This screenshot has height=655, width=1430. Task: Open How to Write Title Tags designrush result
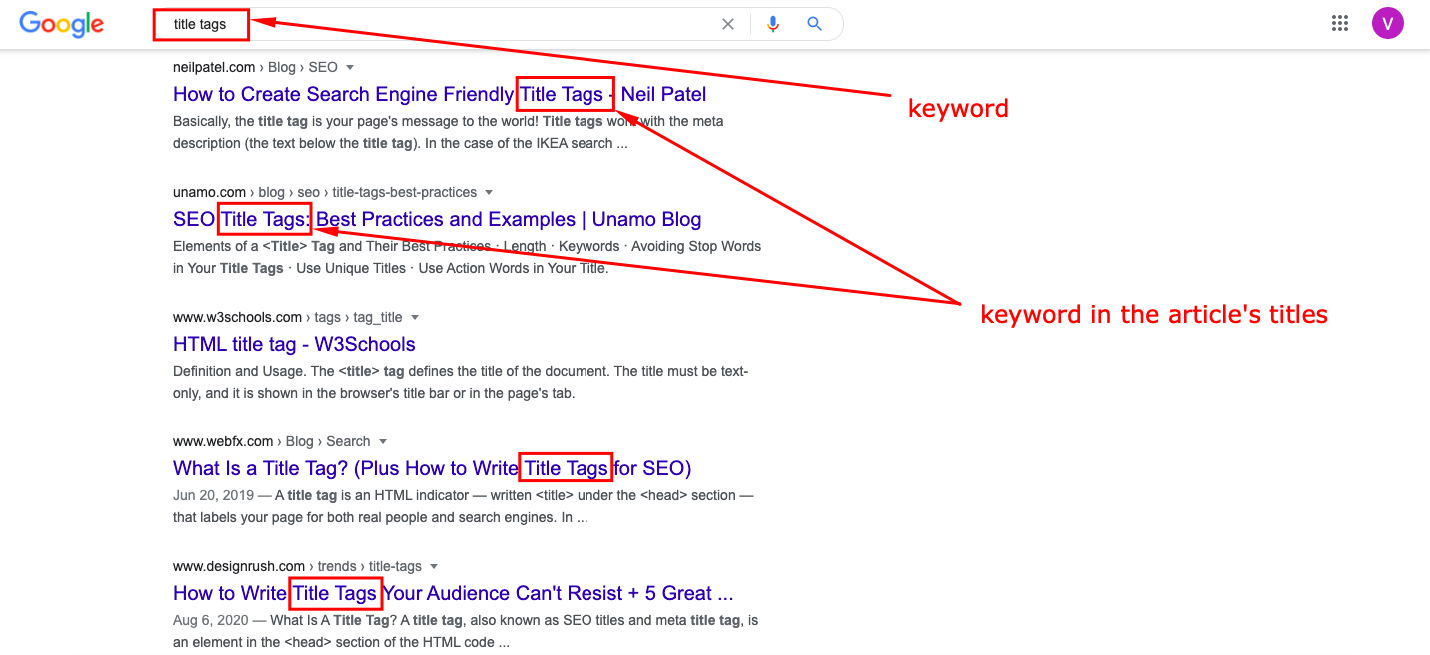[453, 593]
